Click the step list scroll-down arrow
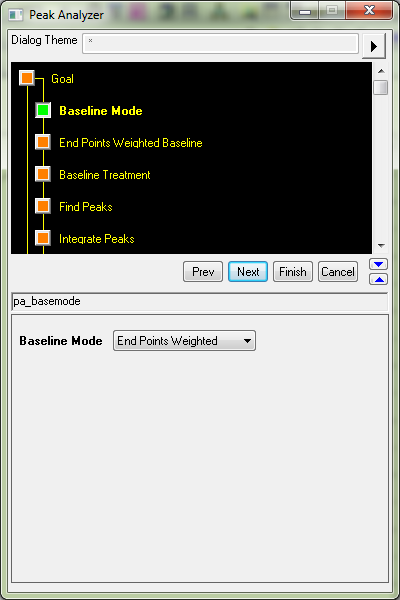Screen dimensions: 400x600 (381, 246)
